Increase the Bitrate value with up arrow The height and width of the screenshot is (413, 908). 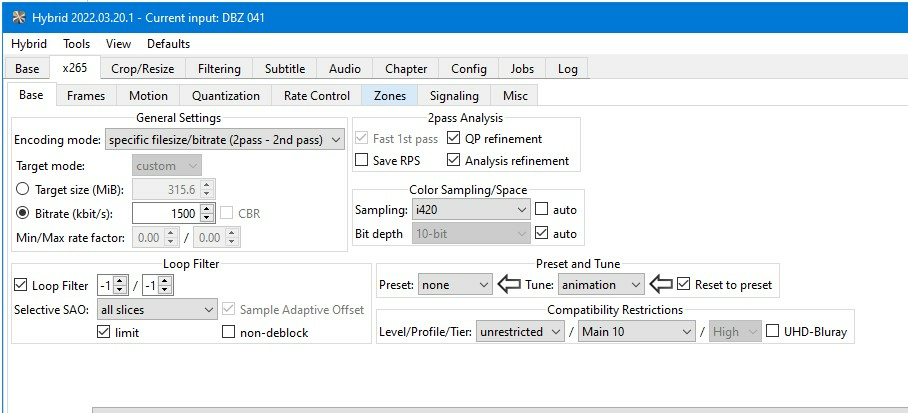point(207,209)
